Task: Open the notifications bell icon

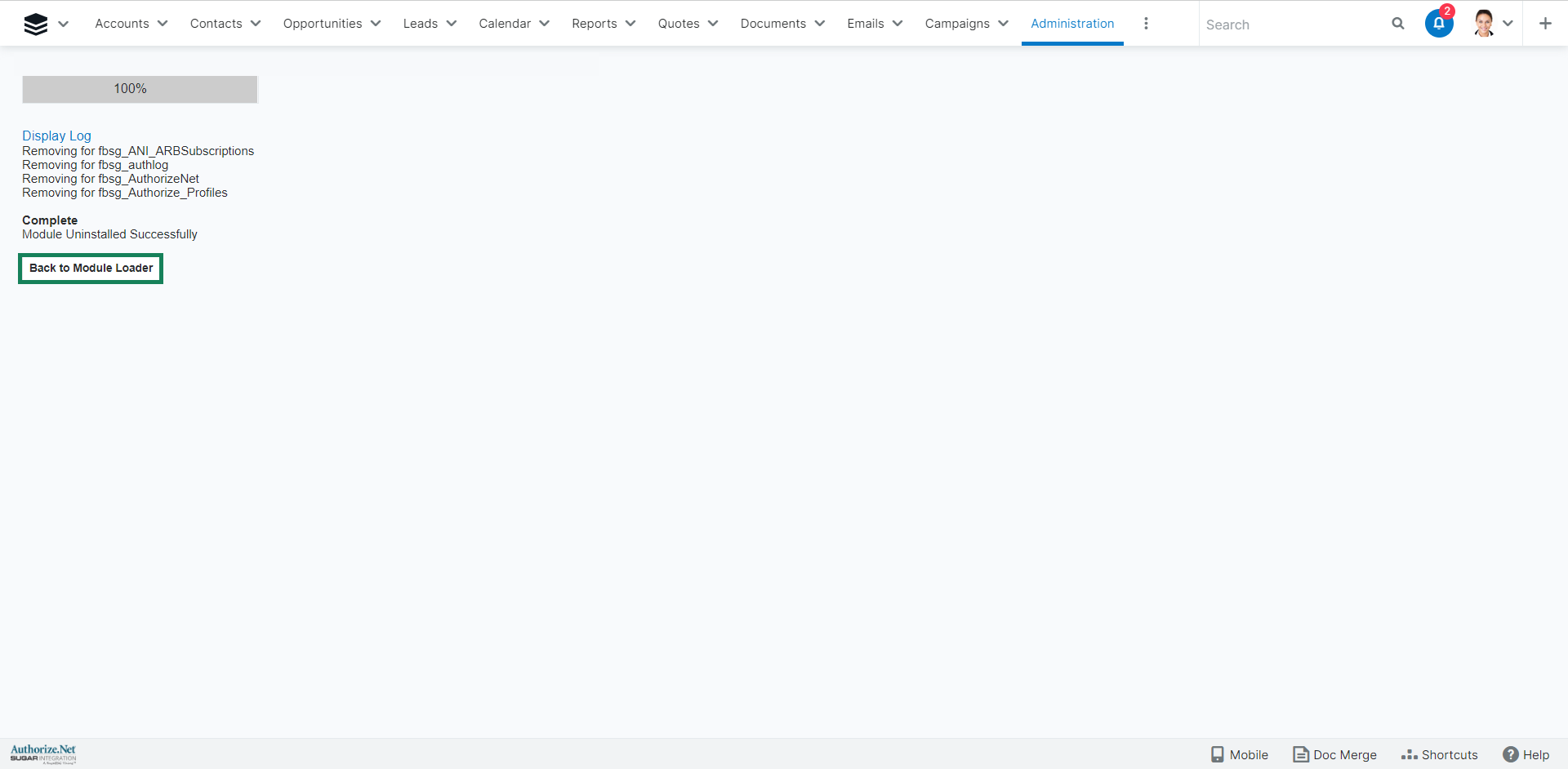Action: (x=1438, y=24)
